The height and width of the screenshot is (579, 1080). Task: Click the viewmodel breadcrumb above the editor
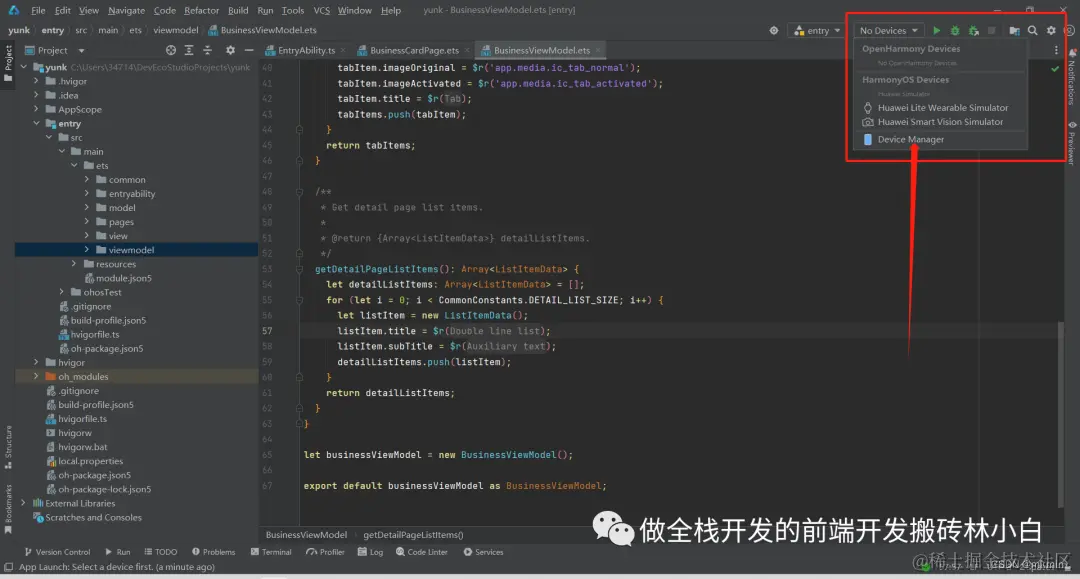pos(176,30)
